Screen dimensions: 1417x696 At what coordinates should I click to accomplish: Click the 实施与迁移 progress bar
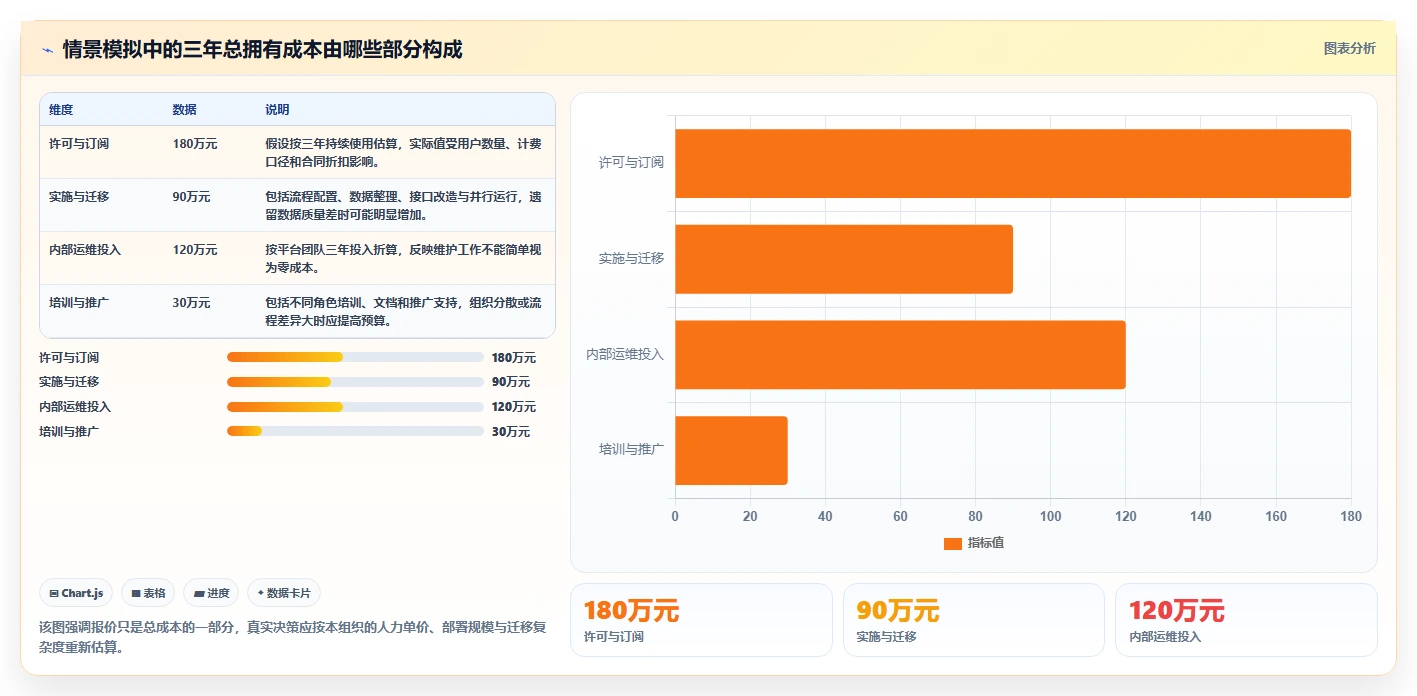coord(355,382)
